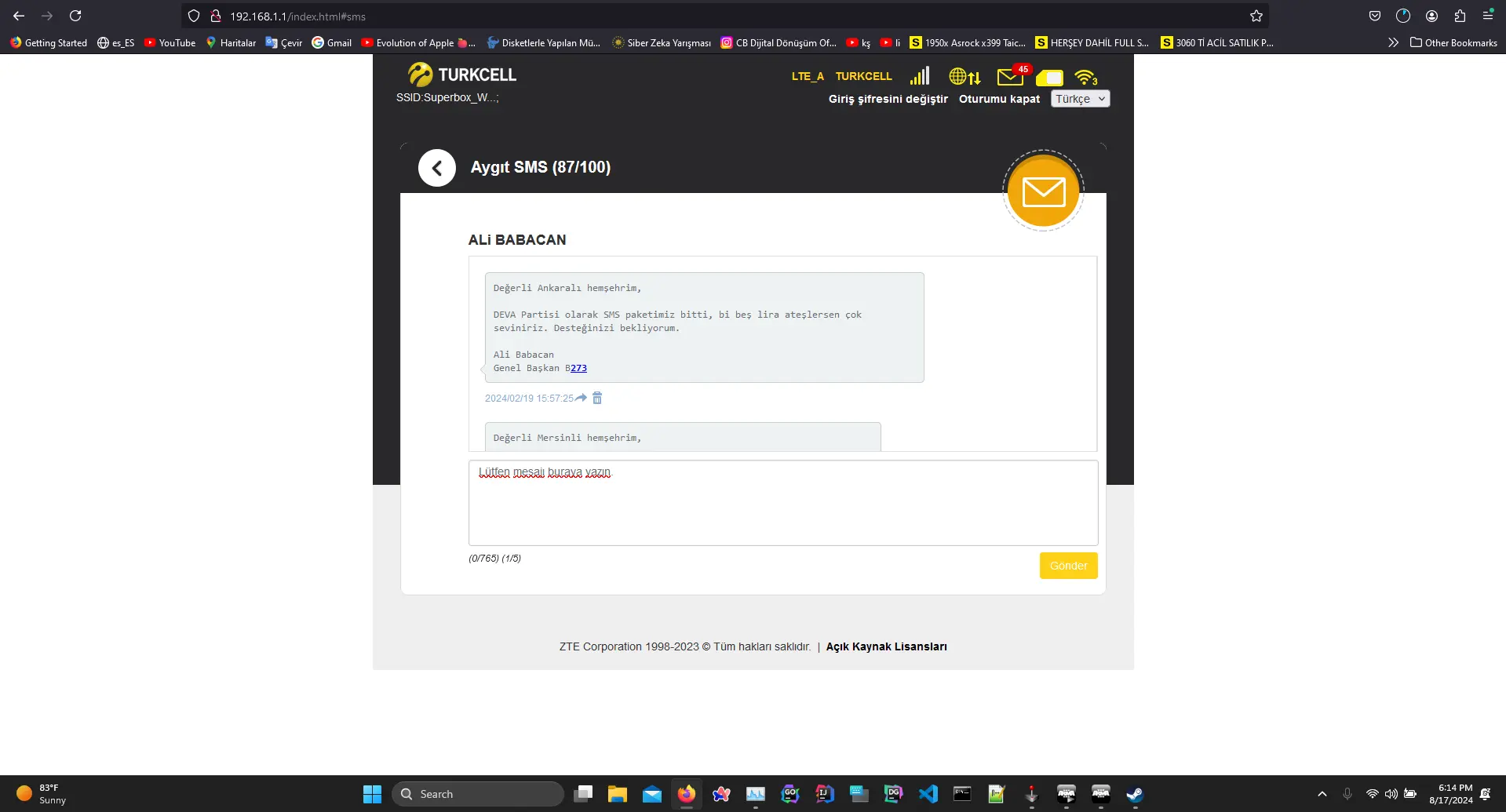Click the taskbar Search box
1506x812 pixels.
477,794
